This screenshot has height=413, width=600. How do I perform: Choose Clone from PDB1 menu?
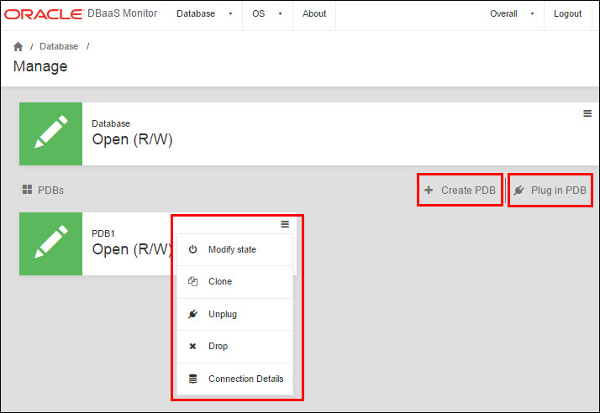click(235, 282)
